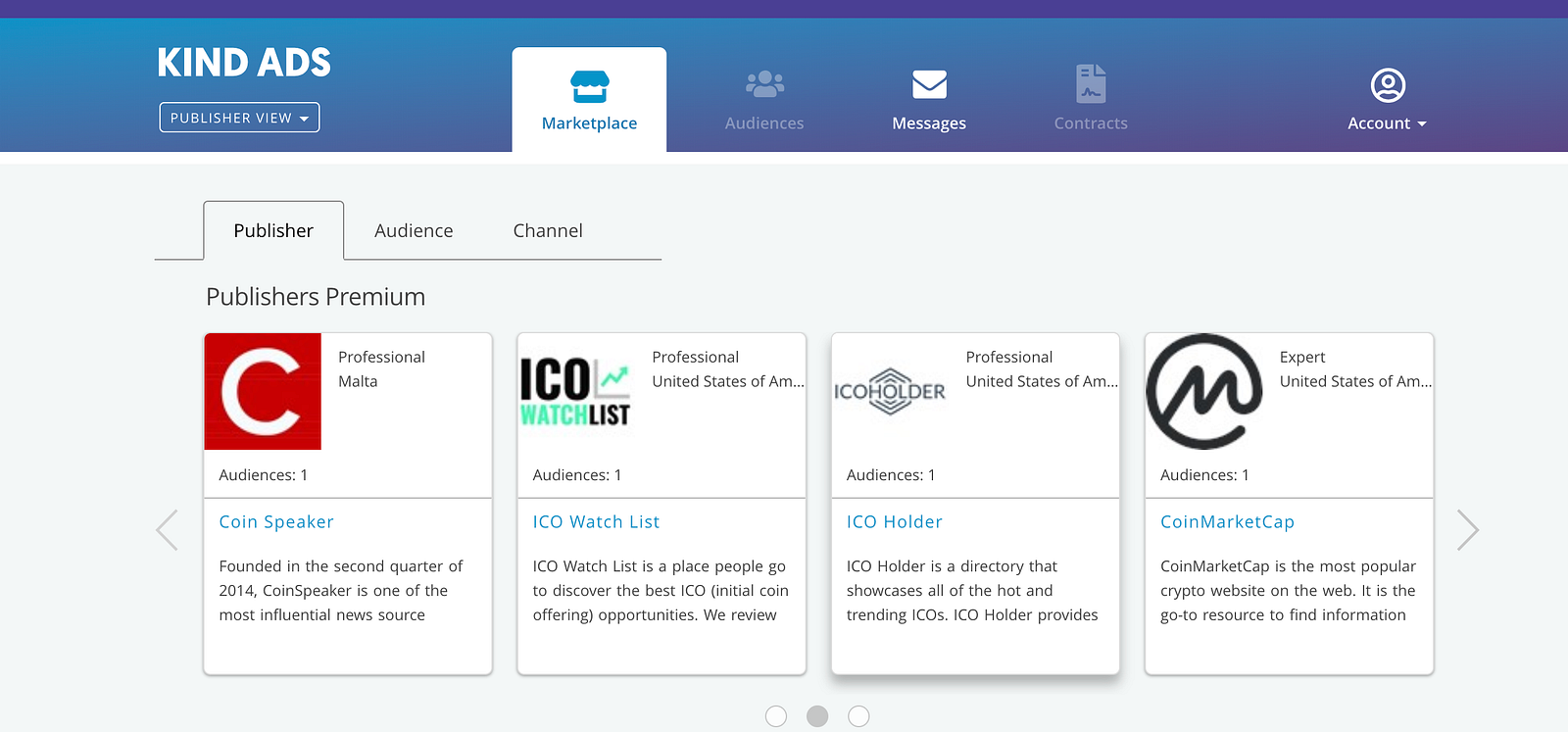Click the ICO Watchlist logo thumbnail
The height and width of the screenshot is (732, 1568).
(x=575, y=392)
